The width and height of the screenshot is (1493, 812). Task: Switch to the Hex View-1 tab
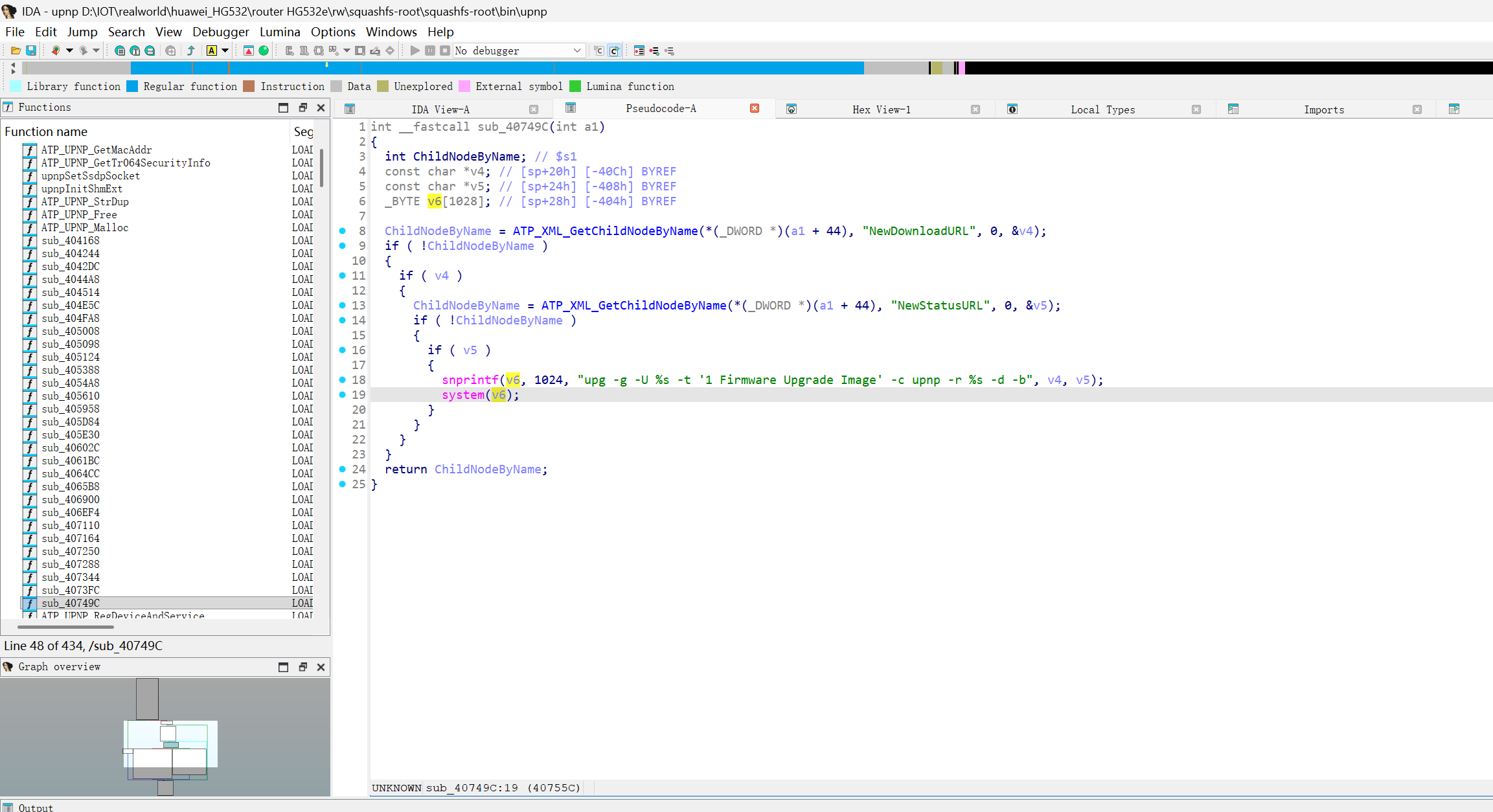click(x=881, y=109)
